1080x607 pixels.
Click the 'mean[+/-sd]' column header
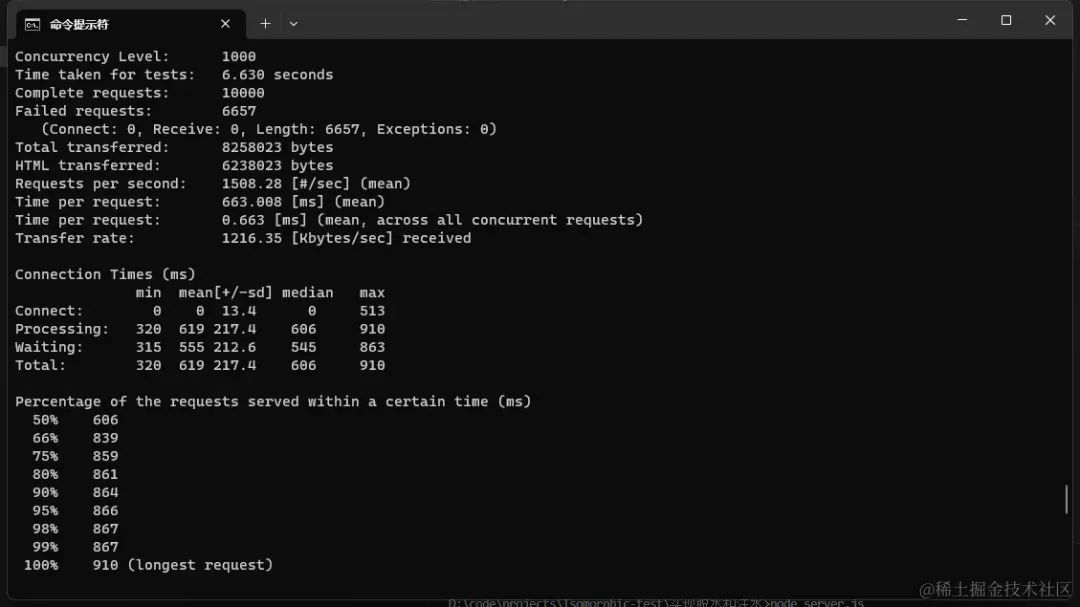pyautogui.click(x=225, y=293)
